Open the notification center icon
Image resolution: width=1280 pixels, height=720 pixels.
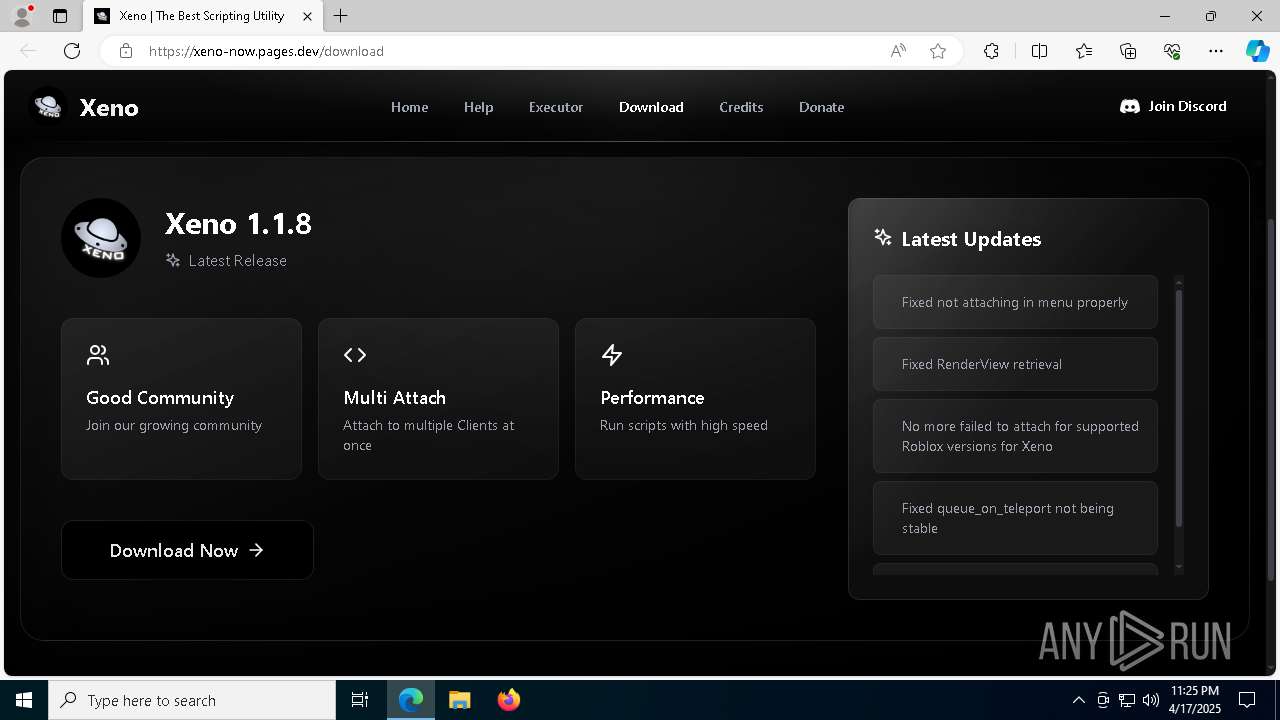(x=1247, y=700)
